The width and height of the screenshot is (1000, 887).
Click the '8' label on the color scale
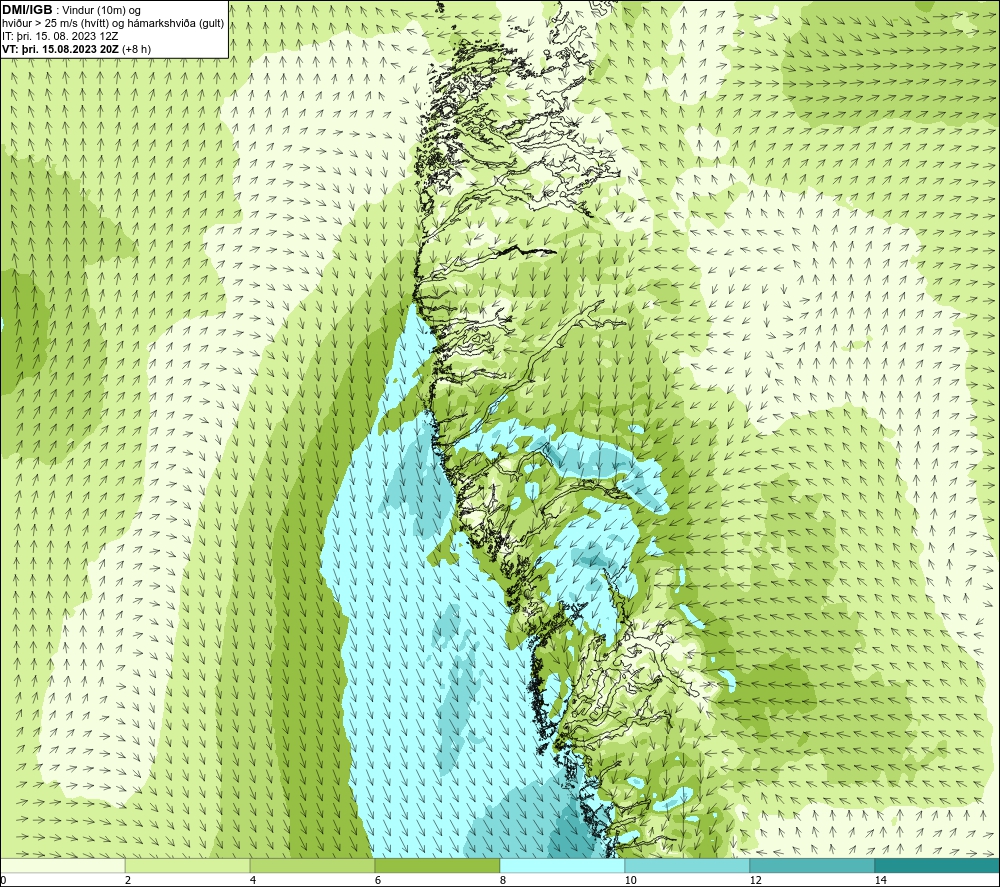pyautogui.click(x=503, y=880)
